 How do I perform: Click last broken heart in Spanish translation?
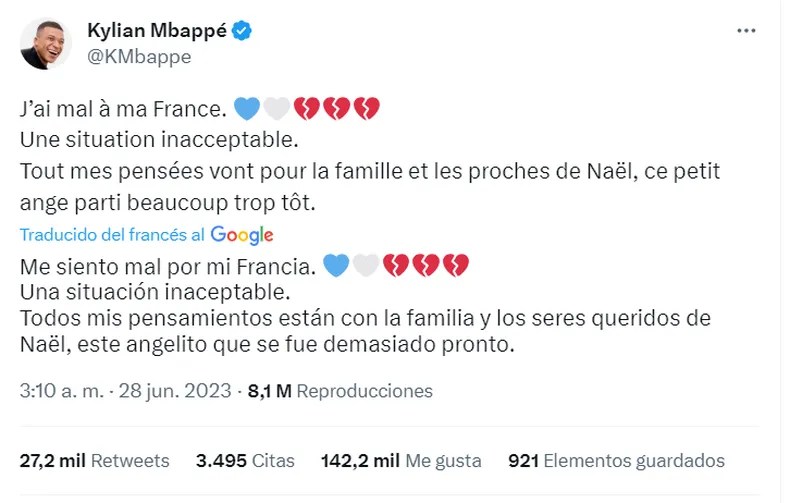[x=457, y=266]
